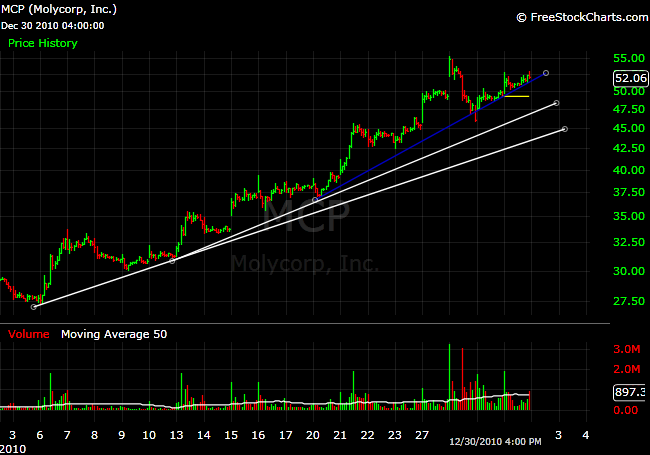Click the current price tag 52.06
This screenshot has height=455, width=650.
point(630,78)
